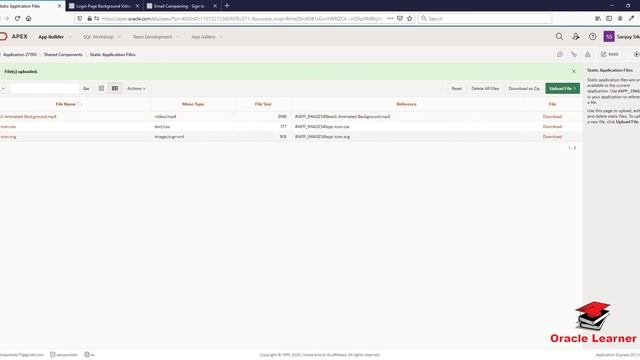Click the tracking protection shield icon

pos(80,18)
